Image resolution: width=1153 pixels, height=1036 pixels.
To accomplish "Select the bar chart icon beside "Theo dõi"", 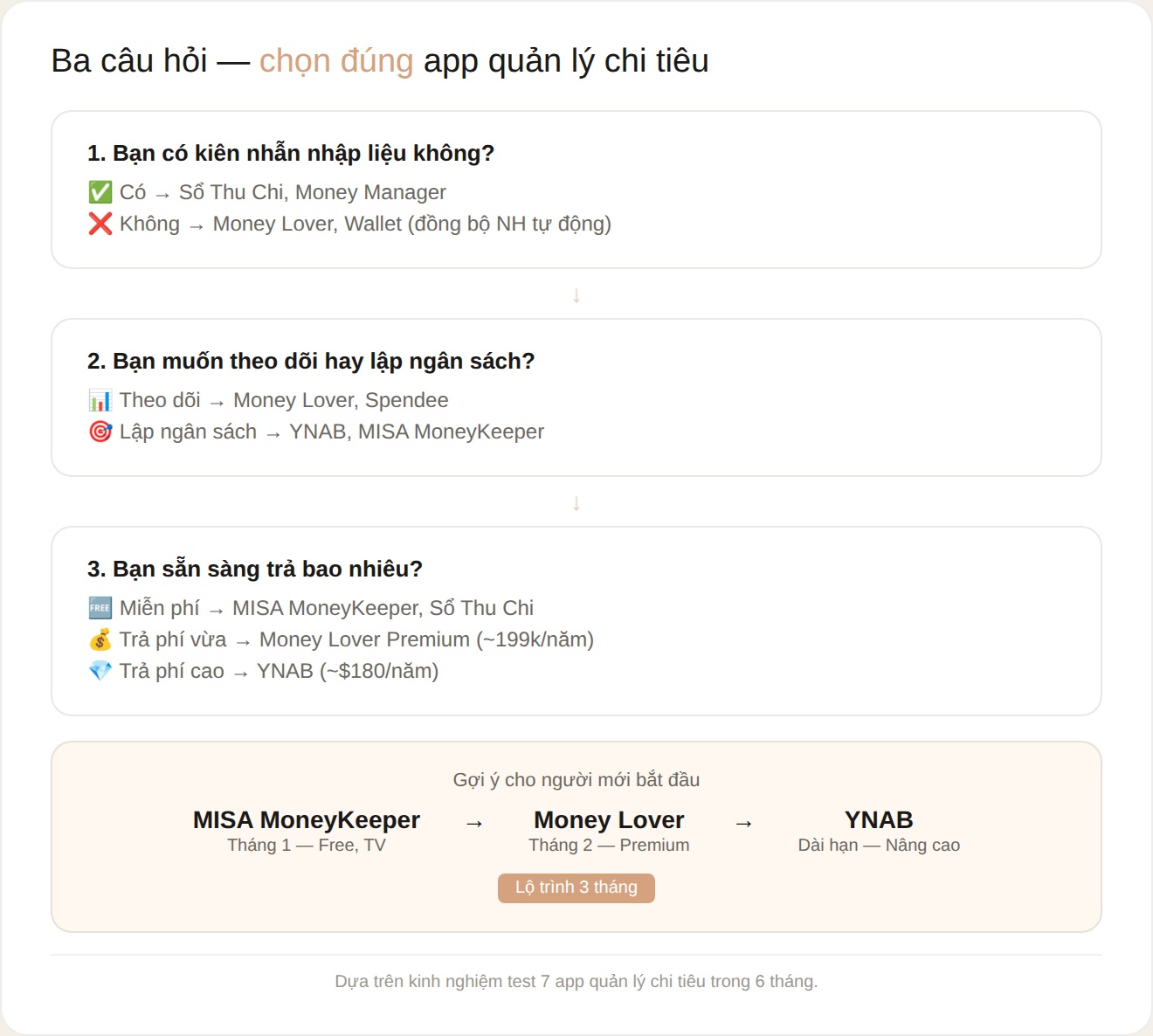I will [x=100, y=400].
